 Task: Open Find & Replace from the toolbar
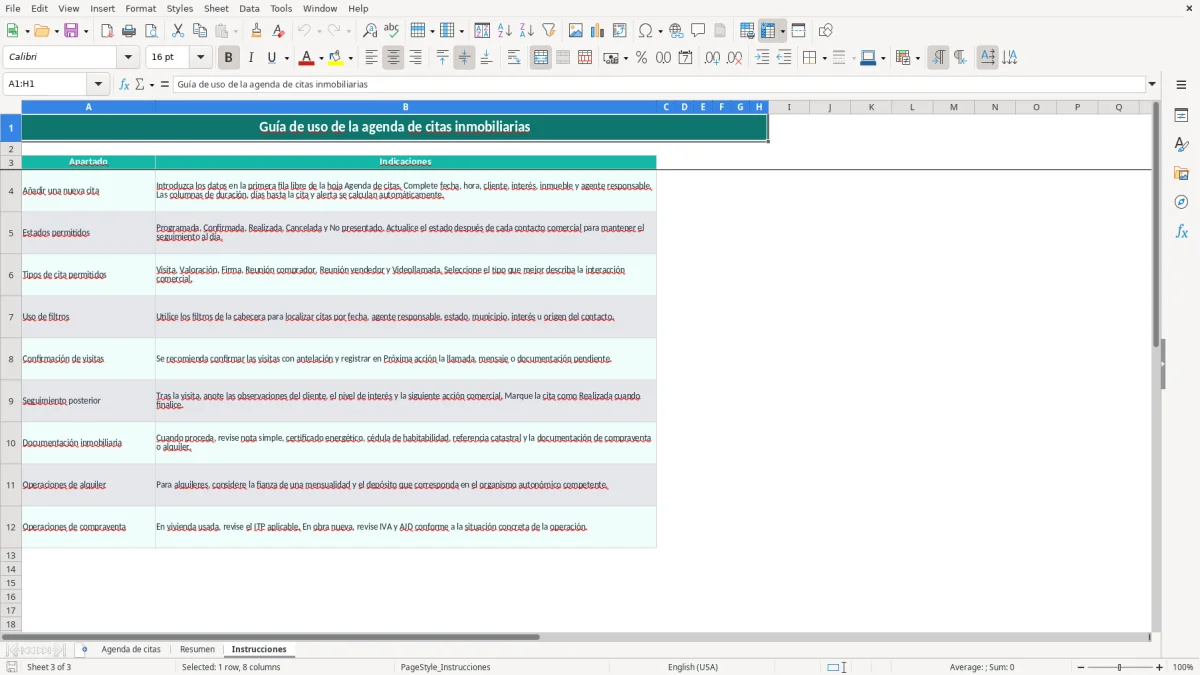coord(370,31)
